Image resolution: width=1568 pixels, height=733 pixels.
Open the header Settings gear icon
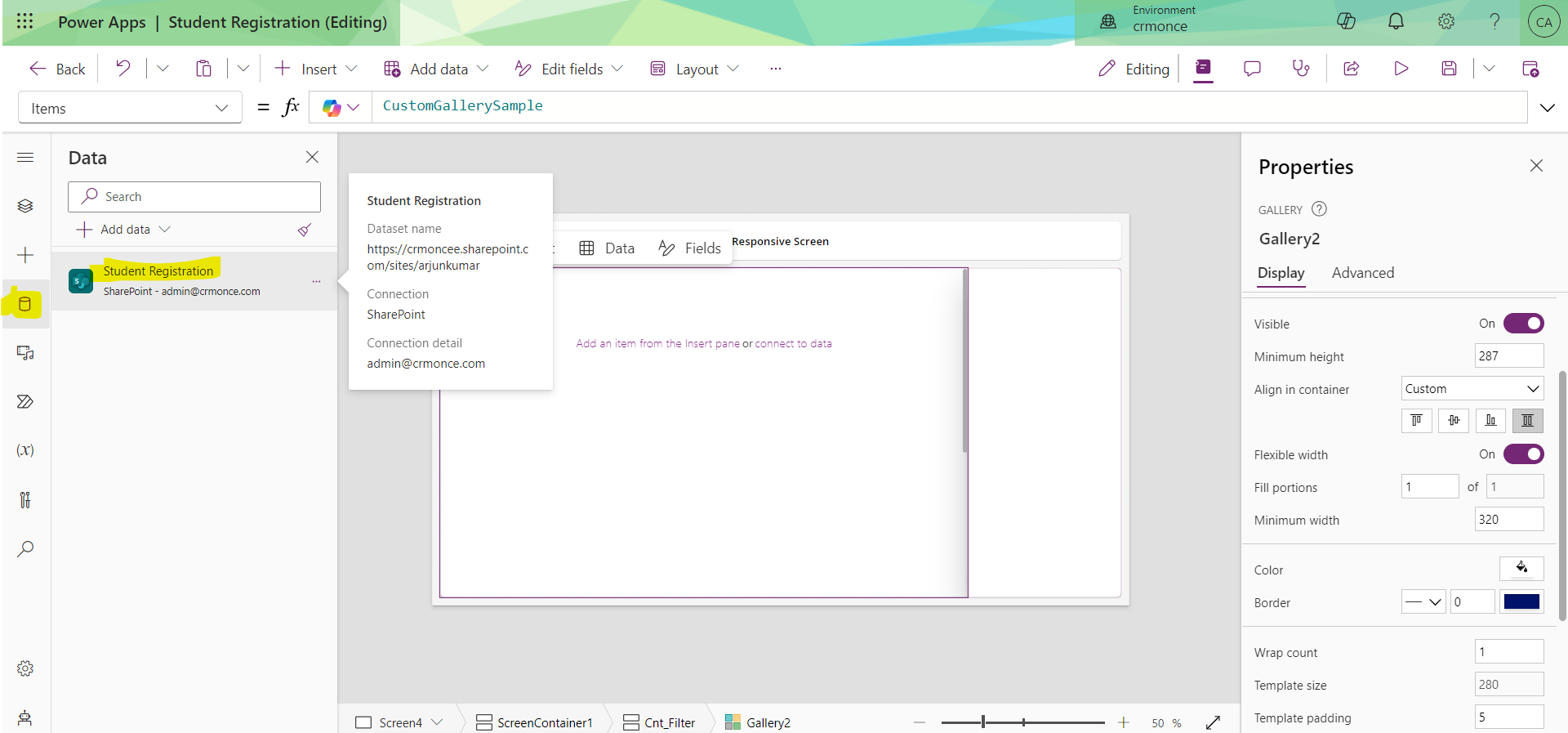1446,21
